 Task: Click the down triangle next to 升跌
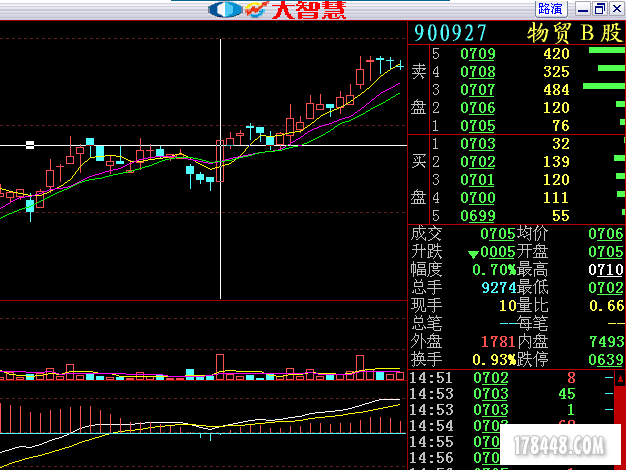click(472, 252)
